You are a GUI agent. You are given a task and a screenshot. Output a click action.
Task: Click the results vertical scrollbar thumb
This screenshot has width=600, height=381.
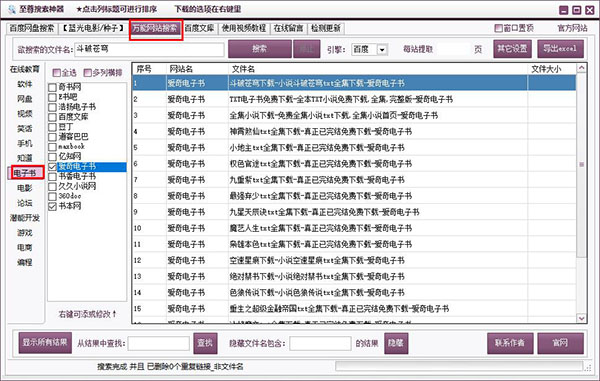582,165
